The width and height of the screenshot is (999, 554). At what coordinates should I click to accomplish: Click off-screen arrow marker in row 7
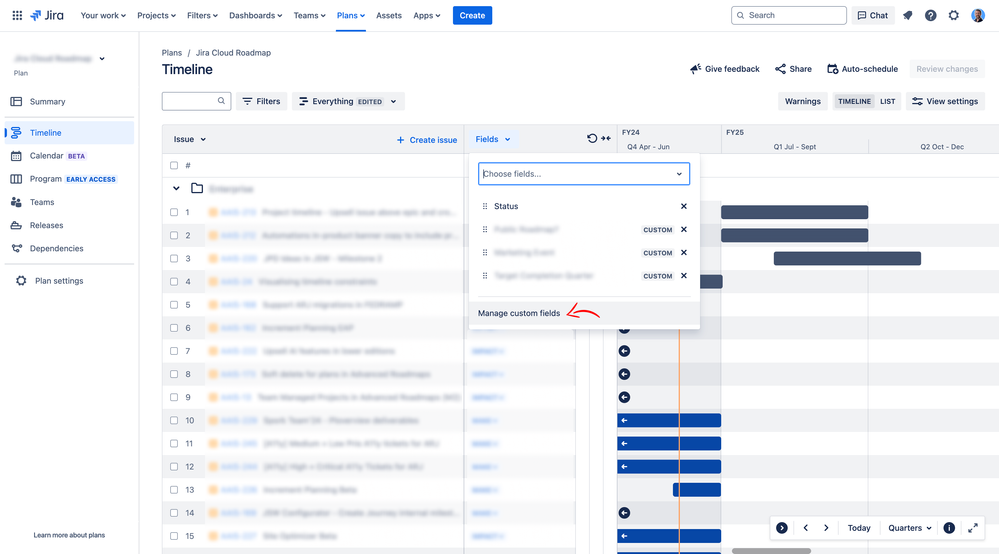624,351
